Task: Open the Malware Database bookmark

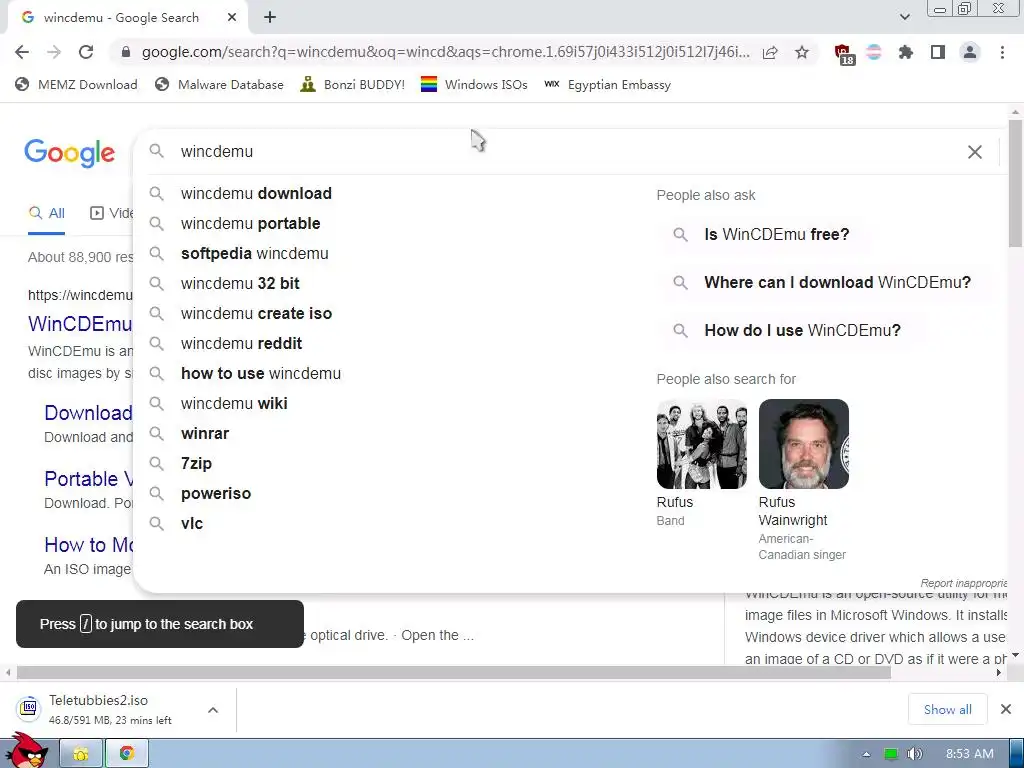Action: [x=219, y=84]
